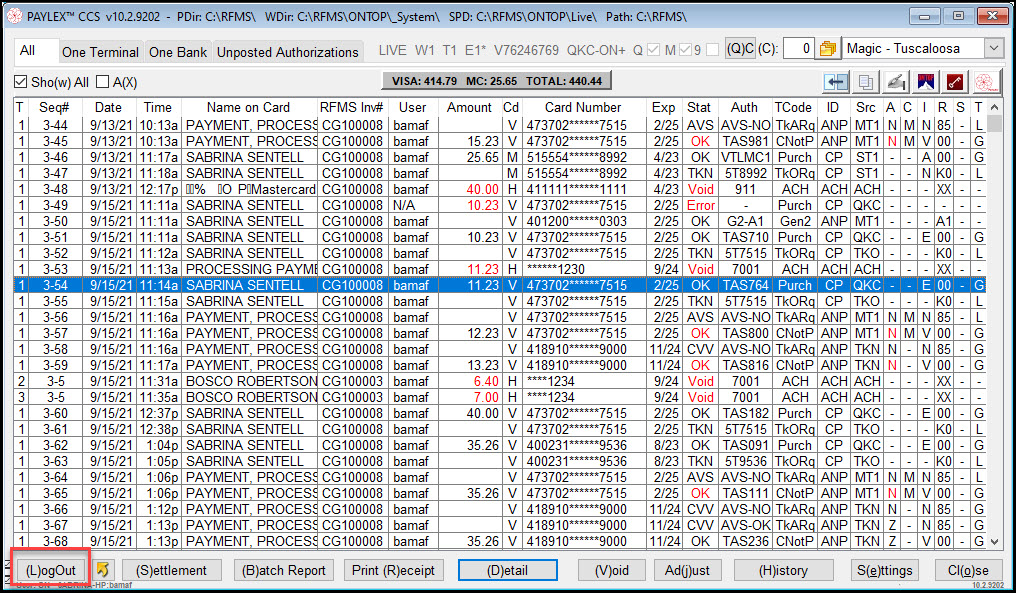The image size is (1016, 593).
Task: Sort by the Date column header
Action: point(108,108)
